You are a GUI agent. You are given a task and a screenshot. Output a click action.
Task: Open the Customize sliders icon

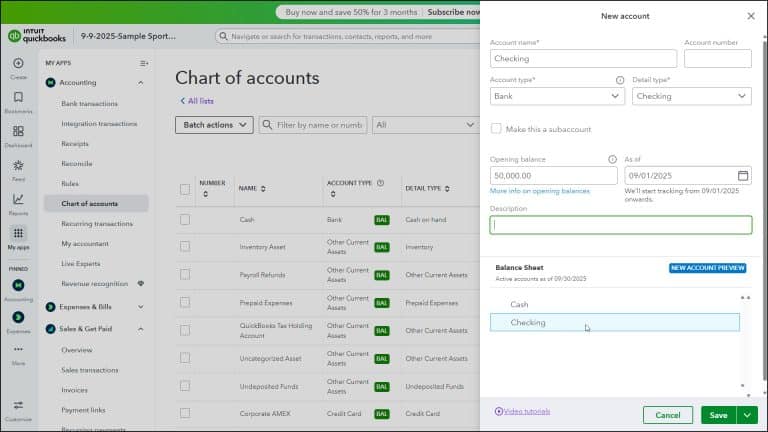point(18,405)
